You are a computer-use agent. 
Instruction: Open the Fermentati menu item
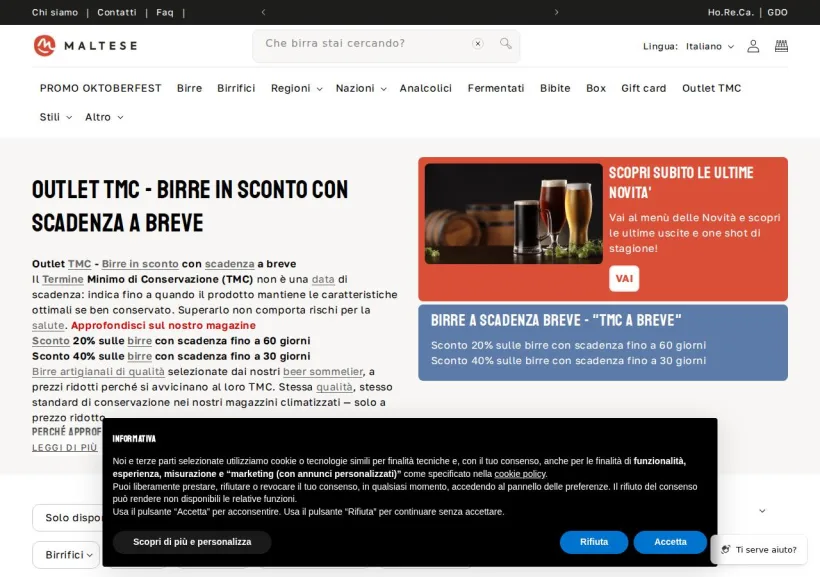pos(496,88)
